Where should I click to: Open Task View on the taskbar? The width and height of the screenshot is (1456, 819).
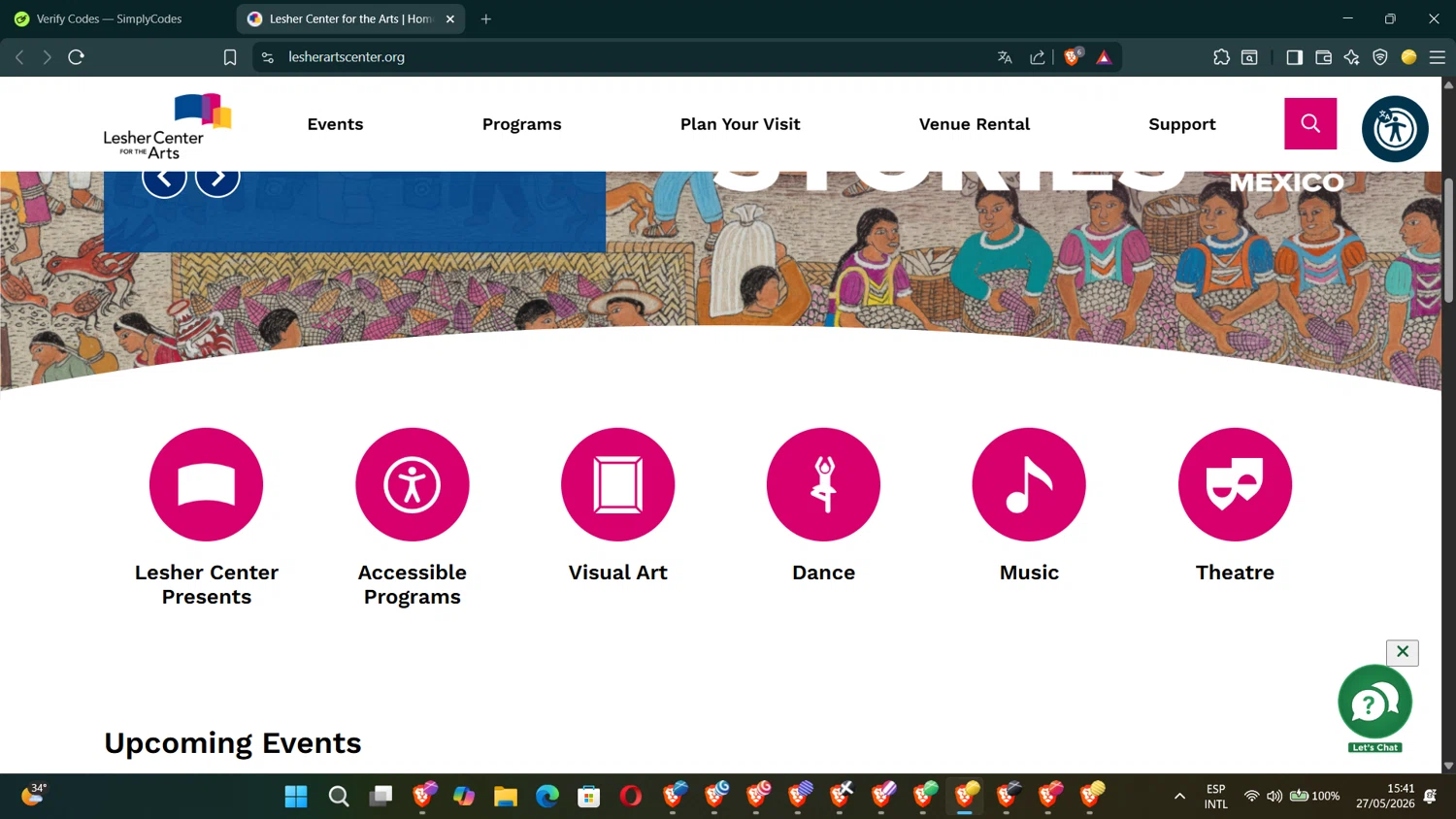(x=381, y=797)
